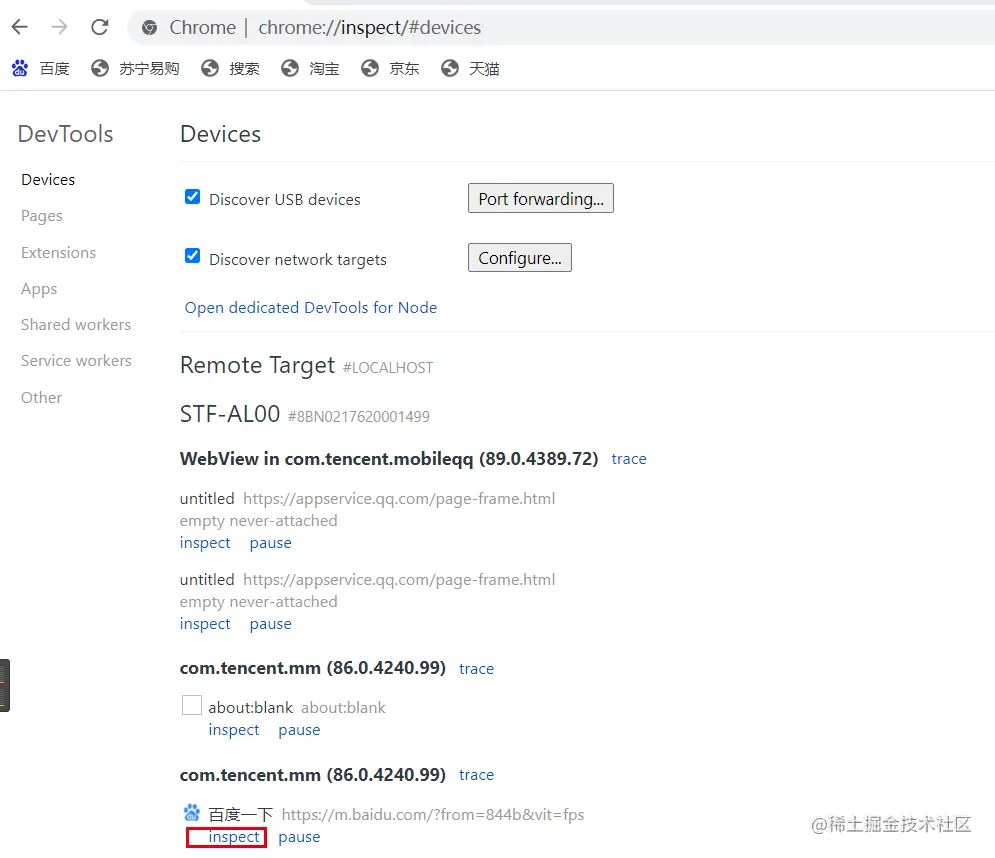Click the Port forwarding... button
The image size is (995, 858).
[541, 199]
